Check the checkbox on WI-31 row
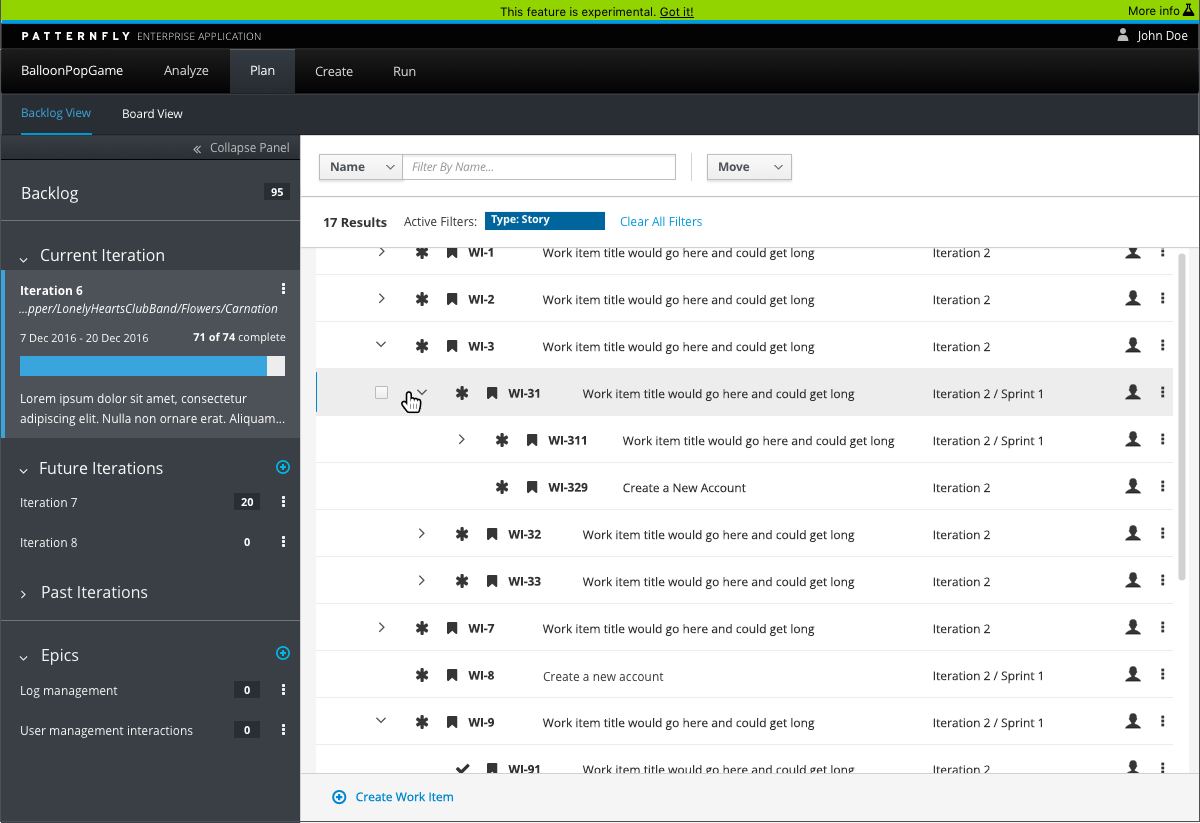The height and width of the screenshot is (823, 1200). [381, 393]
